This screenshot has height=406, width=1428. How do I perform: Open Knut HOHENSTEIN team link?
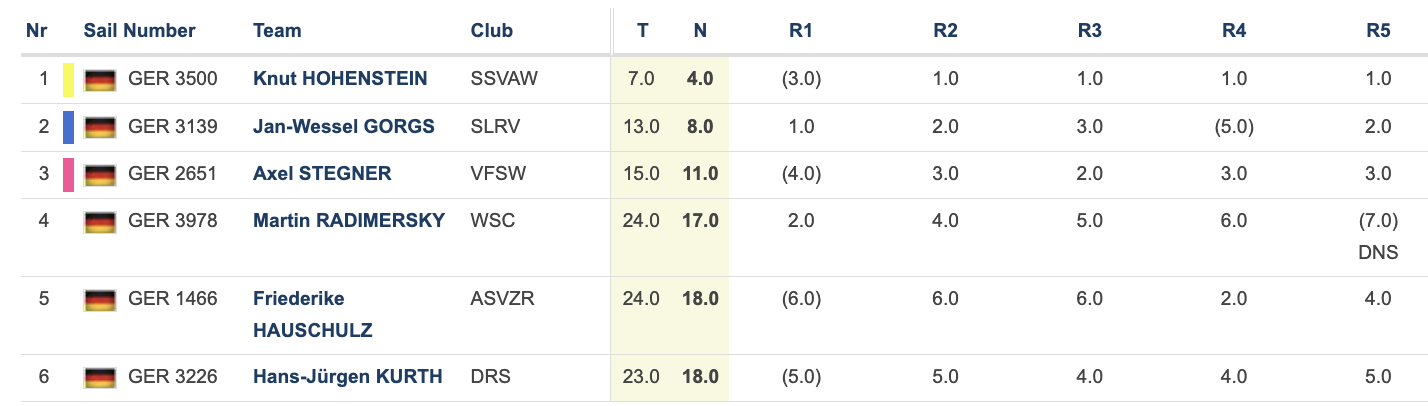340,79
